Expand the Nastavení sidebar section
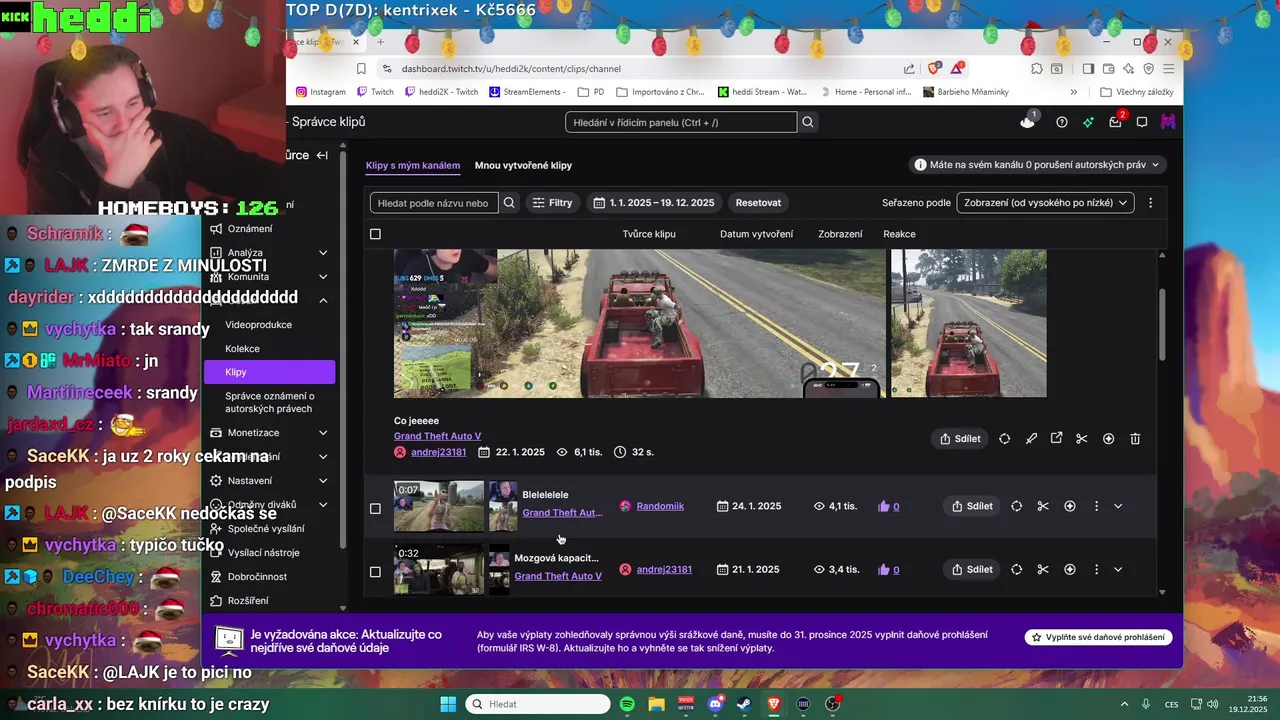The image size is (1280, 720). pos(322,481)
